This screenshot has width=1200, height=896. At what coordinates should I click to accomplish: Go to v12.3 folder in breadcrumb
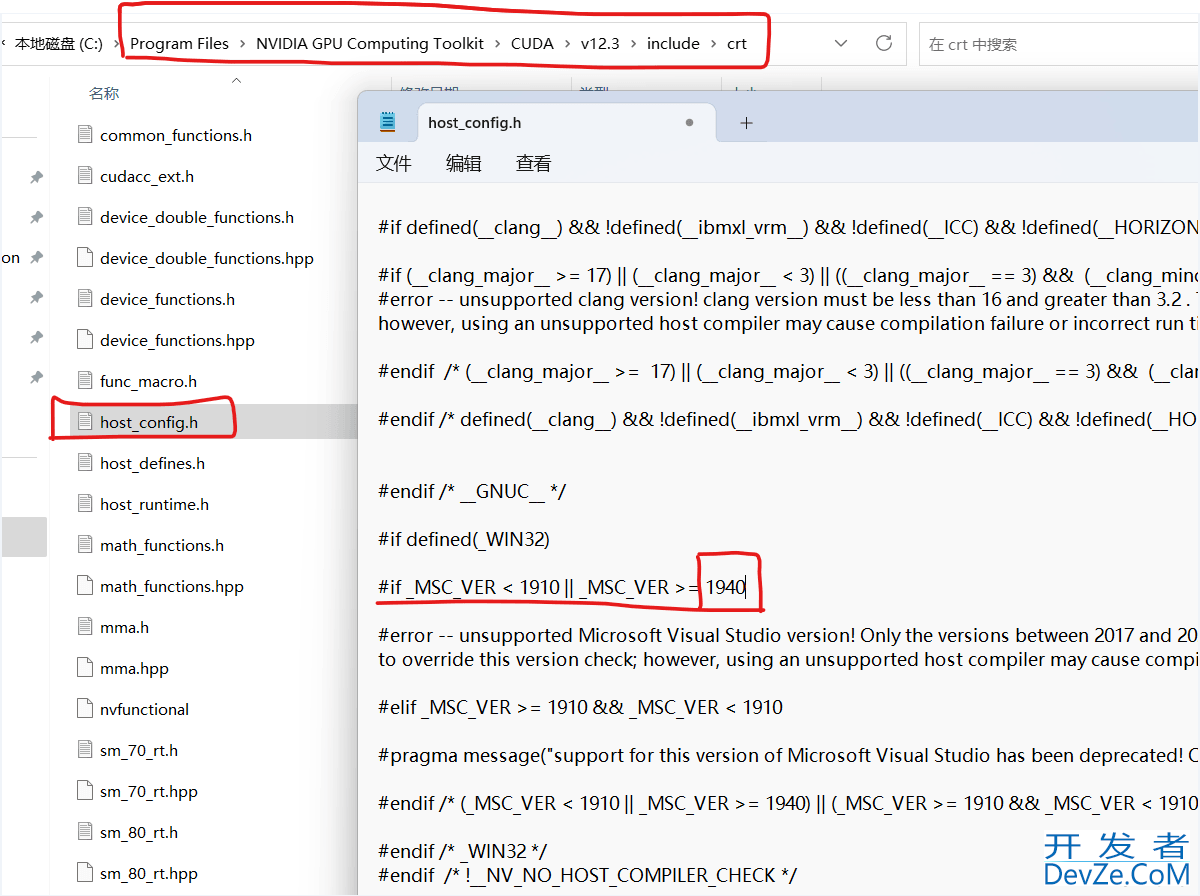coord(601,44)
